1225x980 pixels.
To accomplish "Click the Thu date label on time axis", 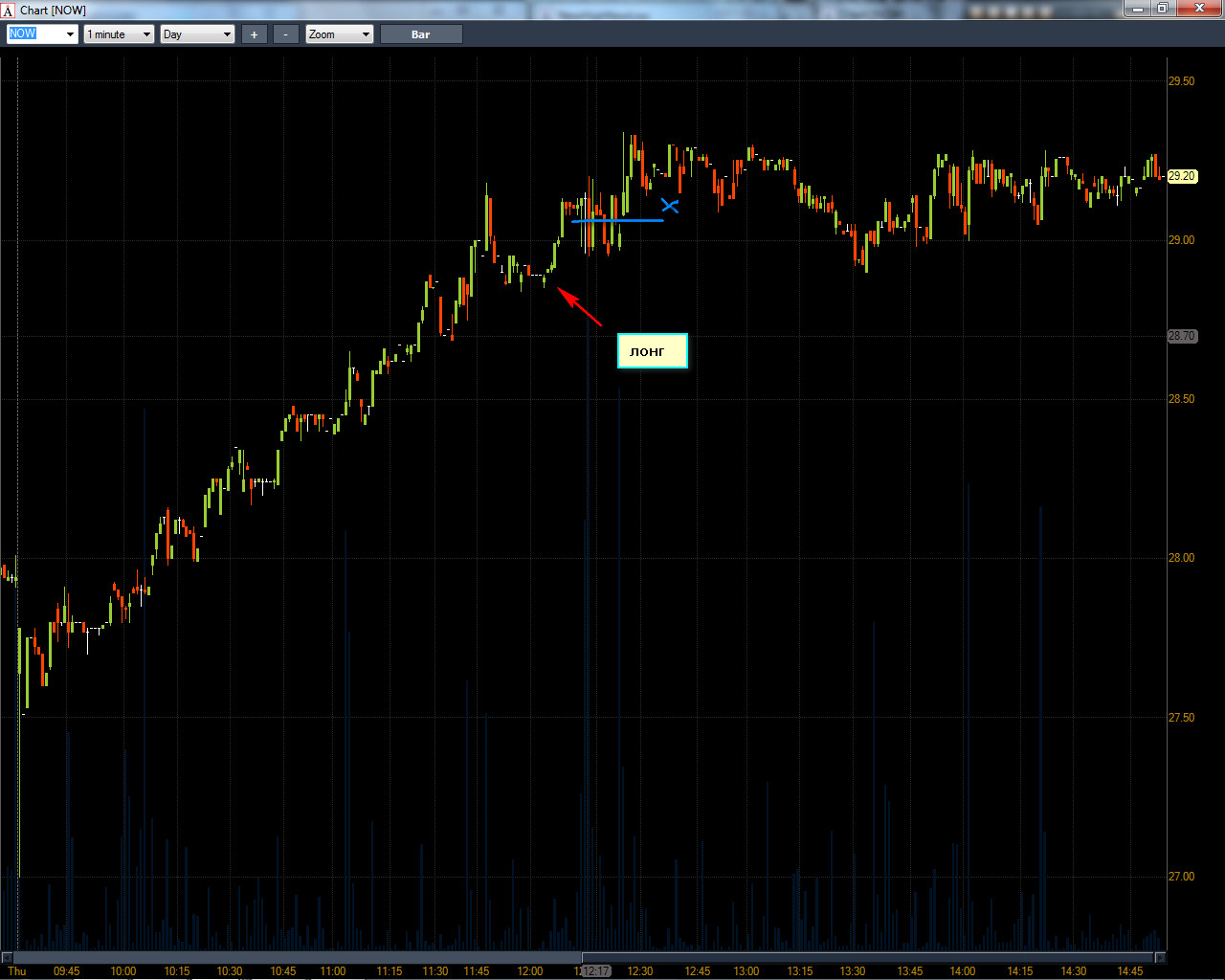I will [17, 971].
